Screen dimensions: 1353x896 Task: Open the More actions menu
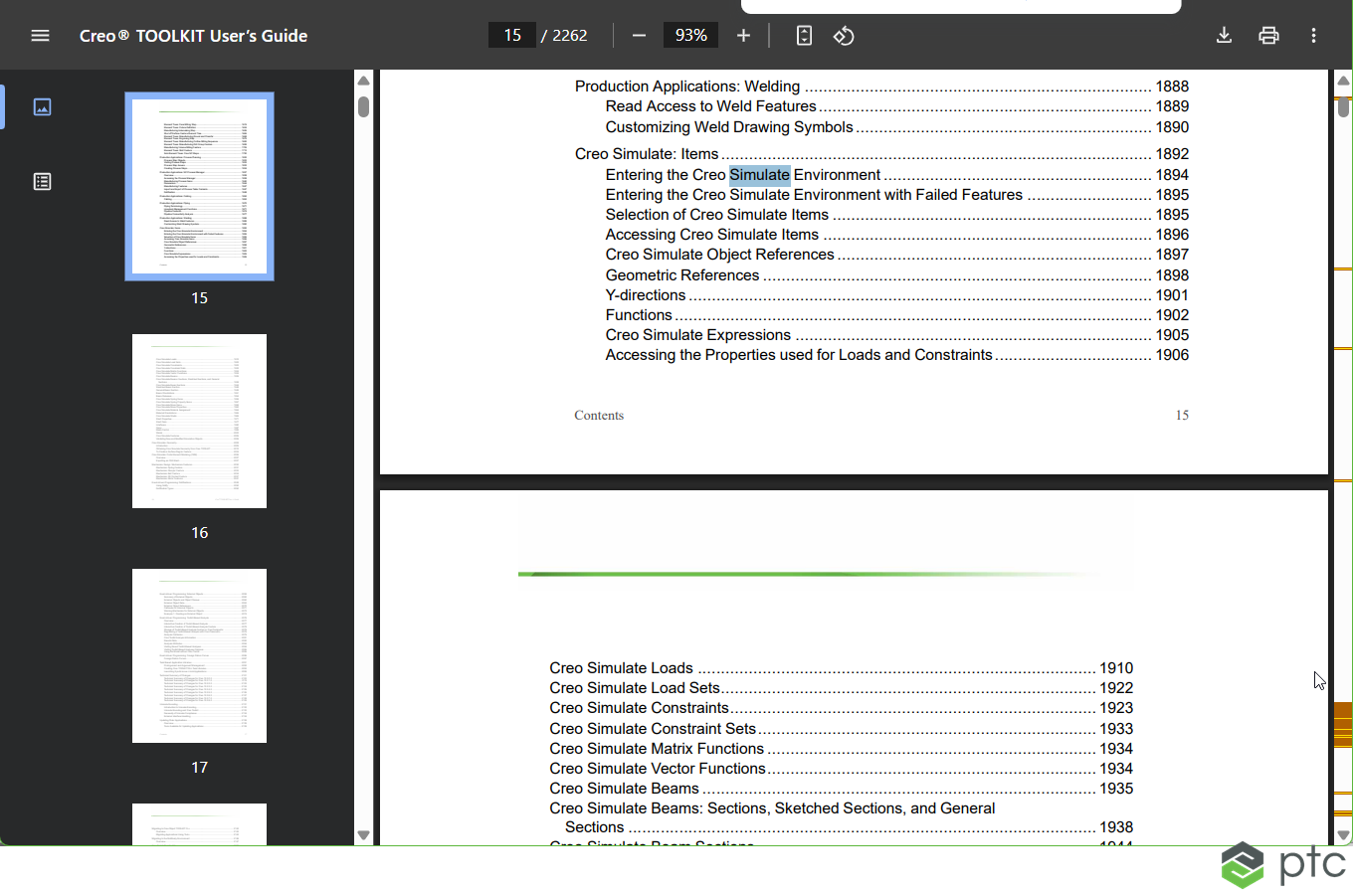point(1313,35)
